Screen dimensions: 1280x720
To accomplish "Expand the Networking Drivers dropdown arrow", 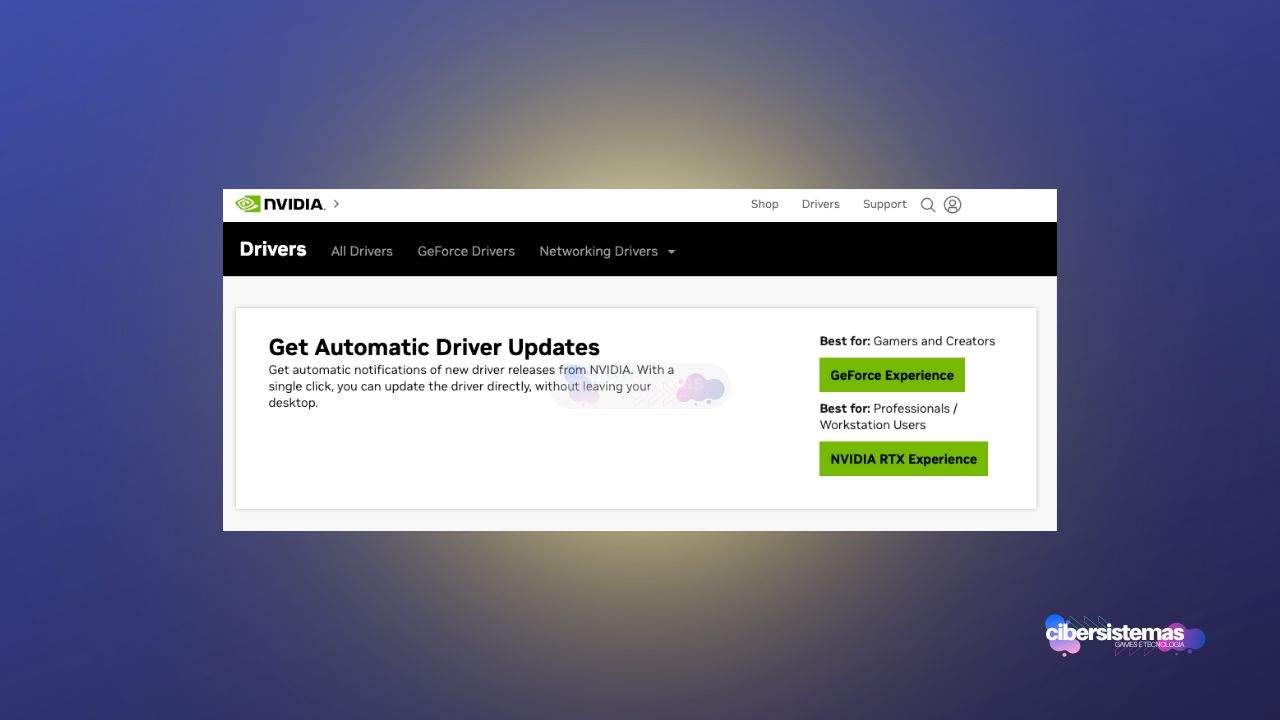I will [x=671, y=252].
